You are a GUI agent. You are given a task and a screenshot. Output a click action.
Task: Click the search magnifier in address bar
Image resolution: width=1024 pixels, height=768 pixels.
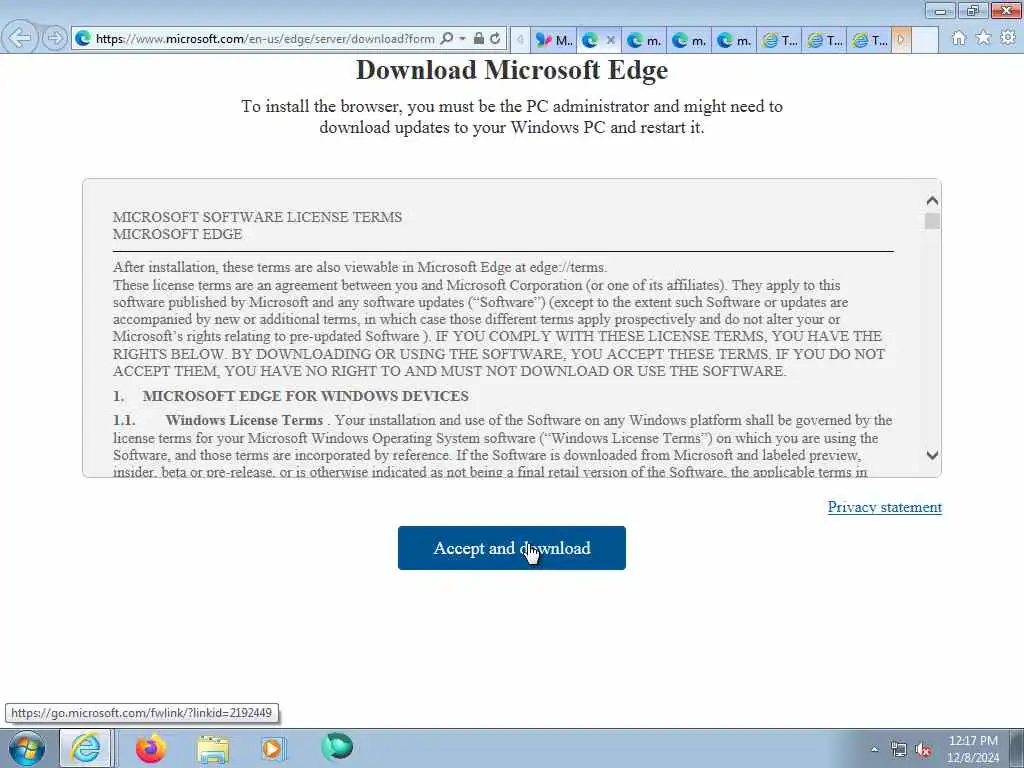point(447,39)
